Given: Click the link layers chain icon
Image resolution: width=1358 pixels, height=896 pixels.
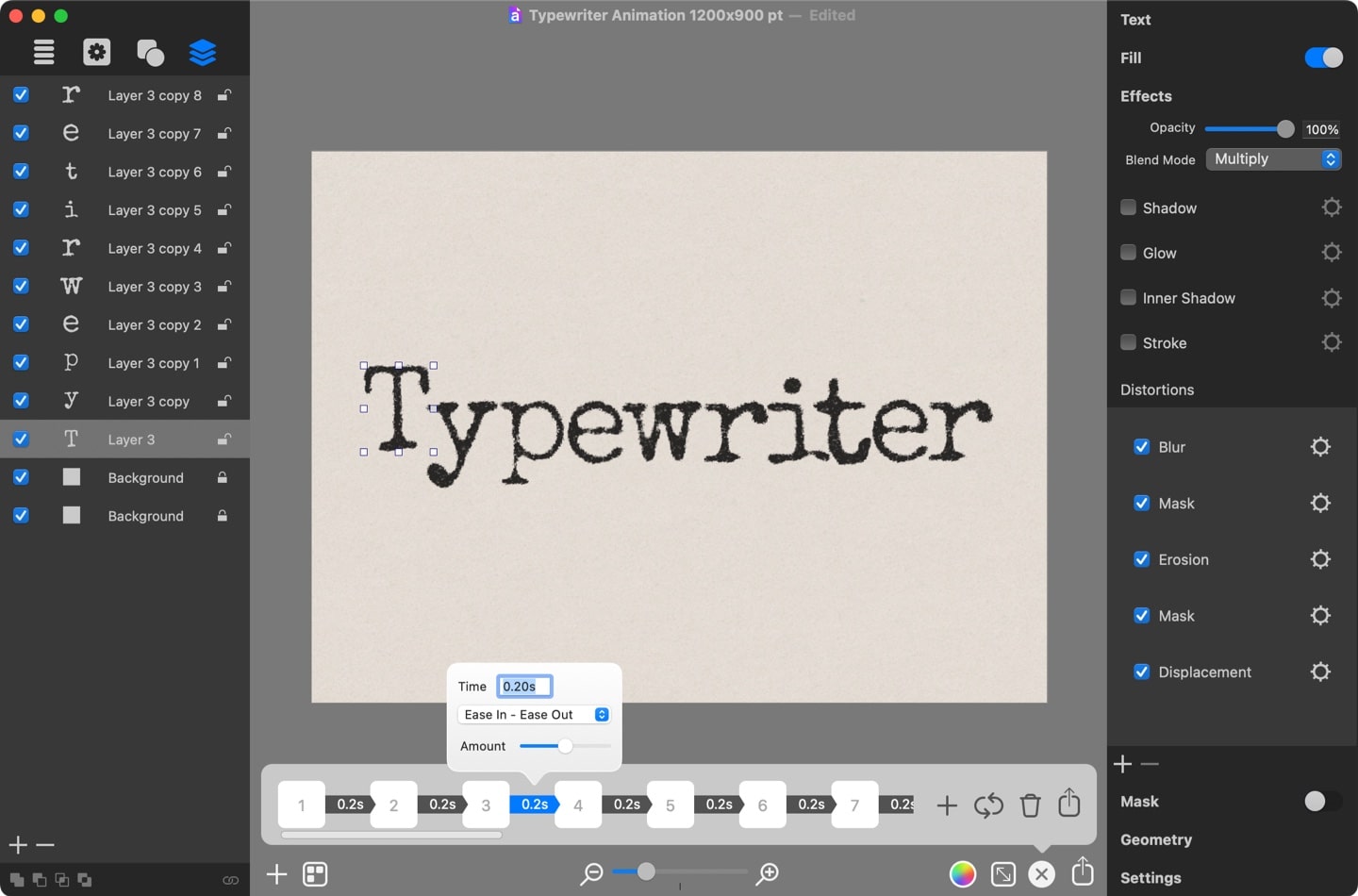Looking at the screenshot, I should (230, 880).
